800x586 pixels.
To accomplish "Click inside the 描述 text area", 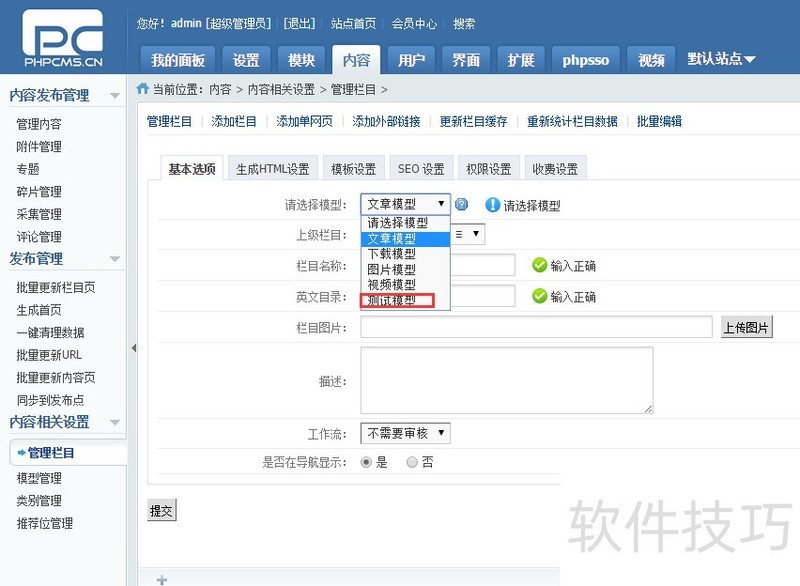I will coord(507,380).
